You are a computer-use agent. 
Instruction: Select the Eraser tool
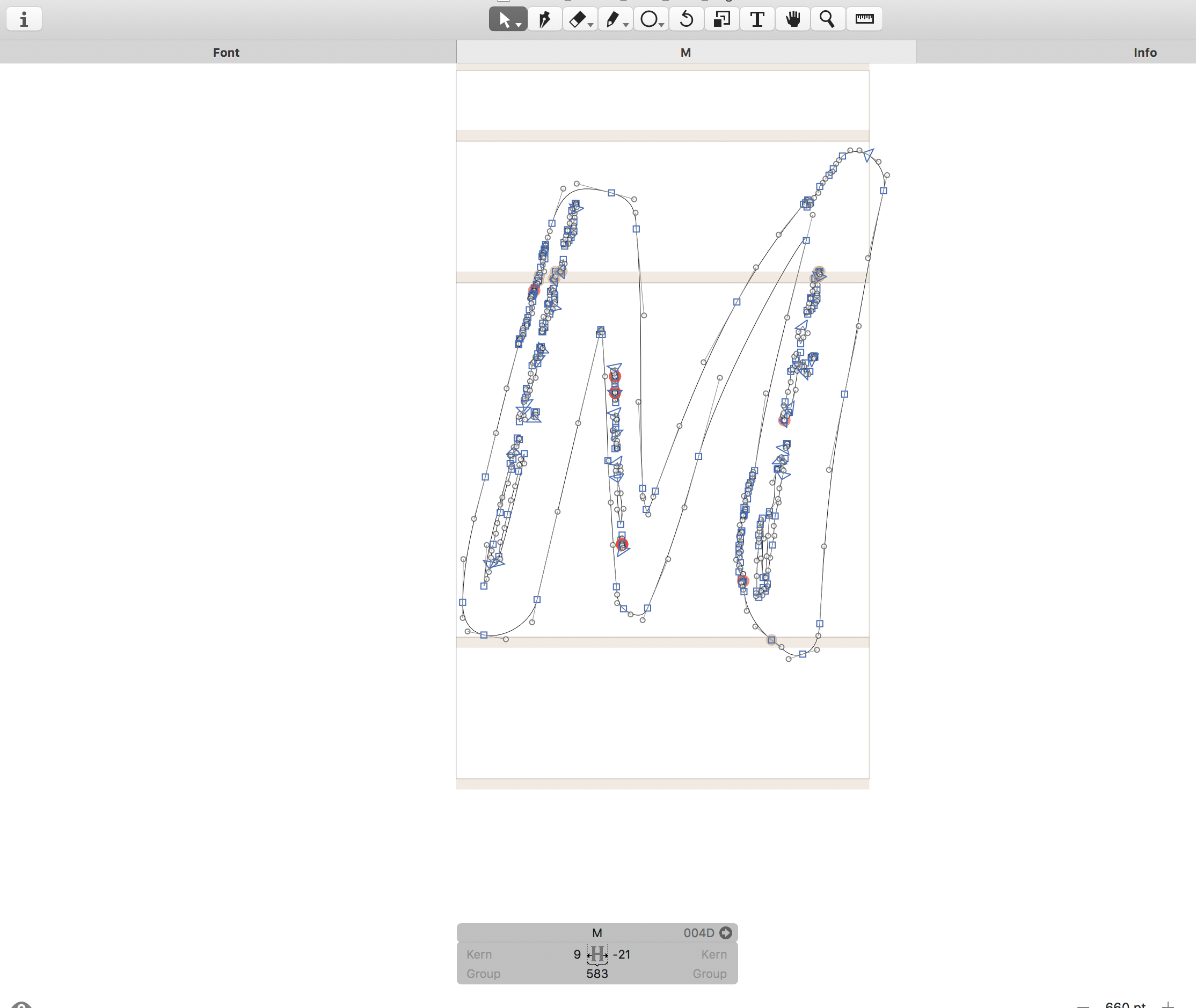point(578,19)
